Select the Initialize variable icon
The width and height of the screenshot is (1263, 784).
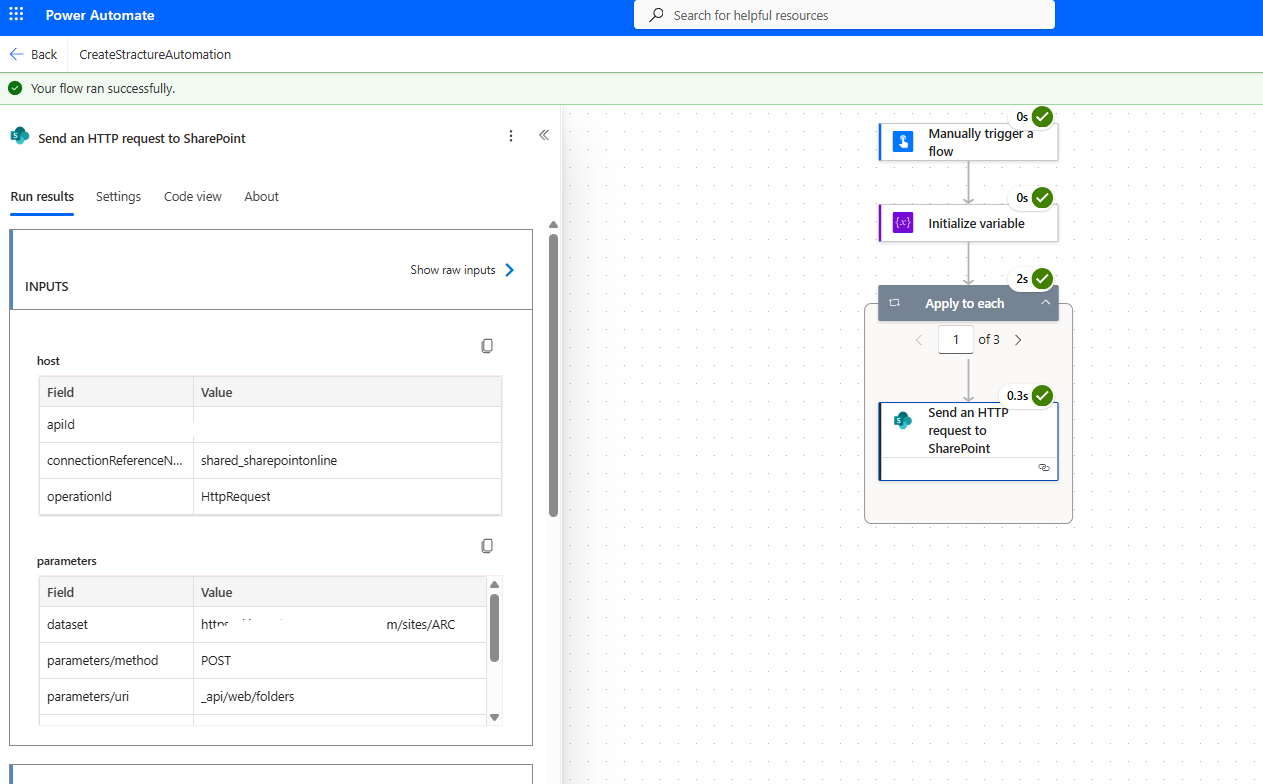point(902,223)
